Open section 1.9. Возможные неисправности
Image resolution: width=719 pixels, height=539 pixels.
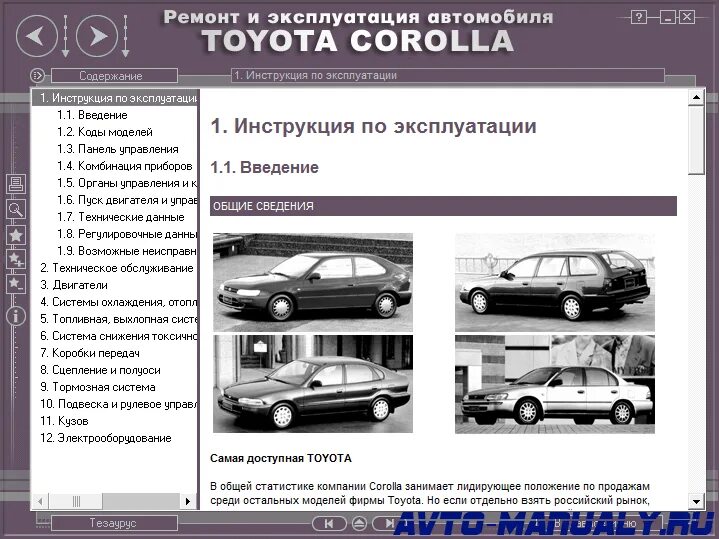[x=127, y=251]
